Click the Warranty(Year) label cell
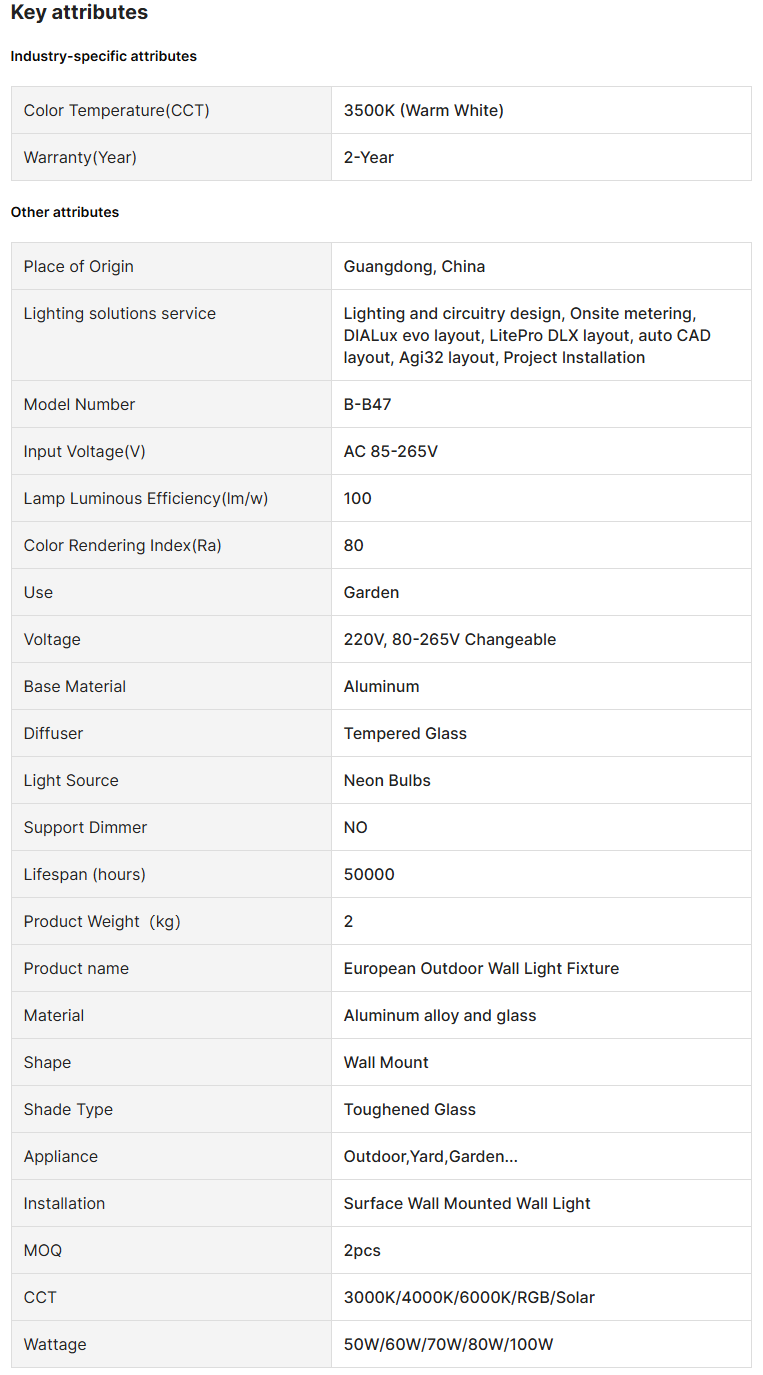The height and width of the screenshot is (1375, 763). (80, 157)
